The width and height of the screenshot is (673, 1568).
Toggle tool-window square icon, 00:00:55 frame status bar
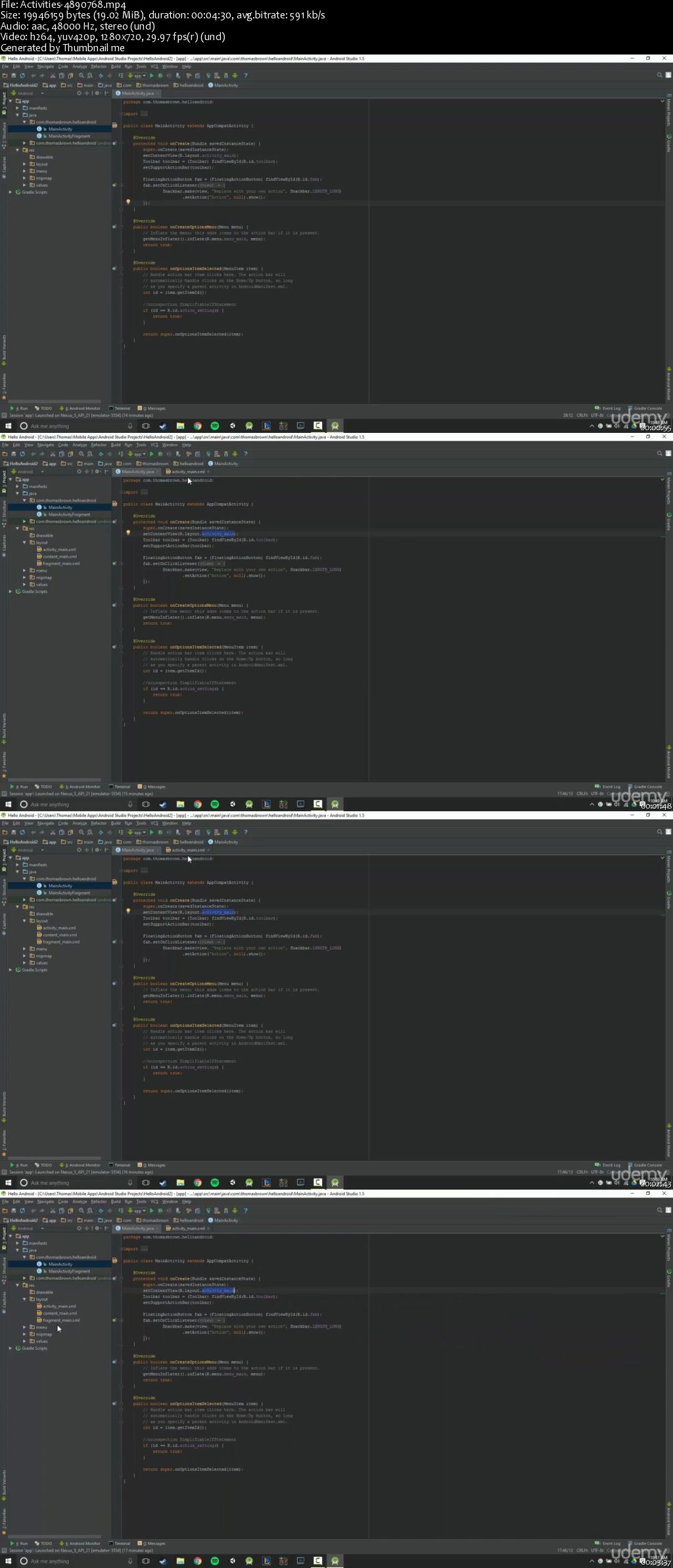pyautogui.click(x=5, y=415)
